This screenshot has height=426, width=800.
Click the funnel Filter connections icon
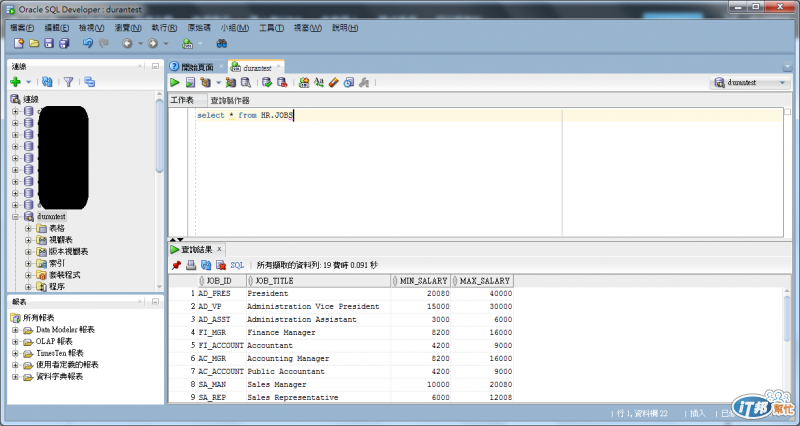pyautogui.click(x=68, y=82)
